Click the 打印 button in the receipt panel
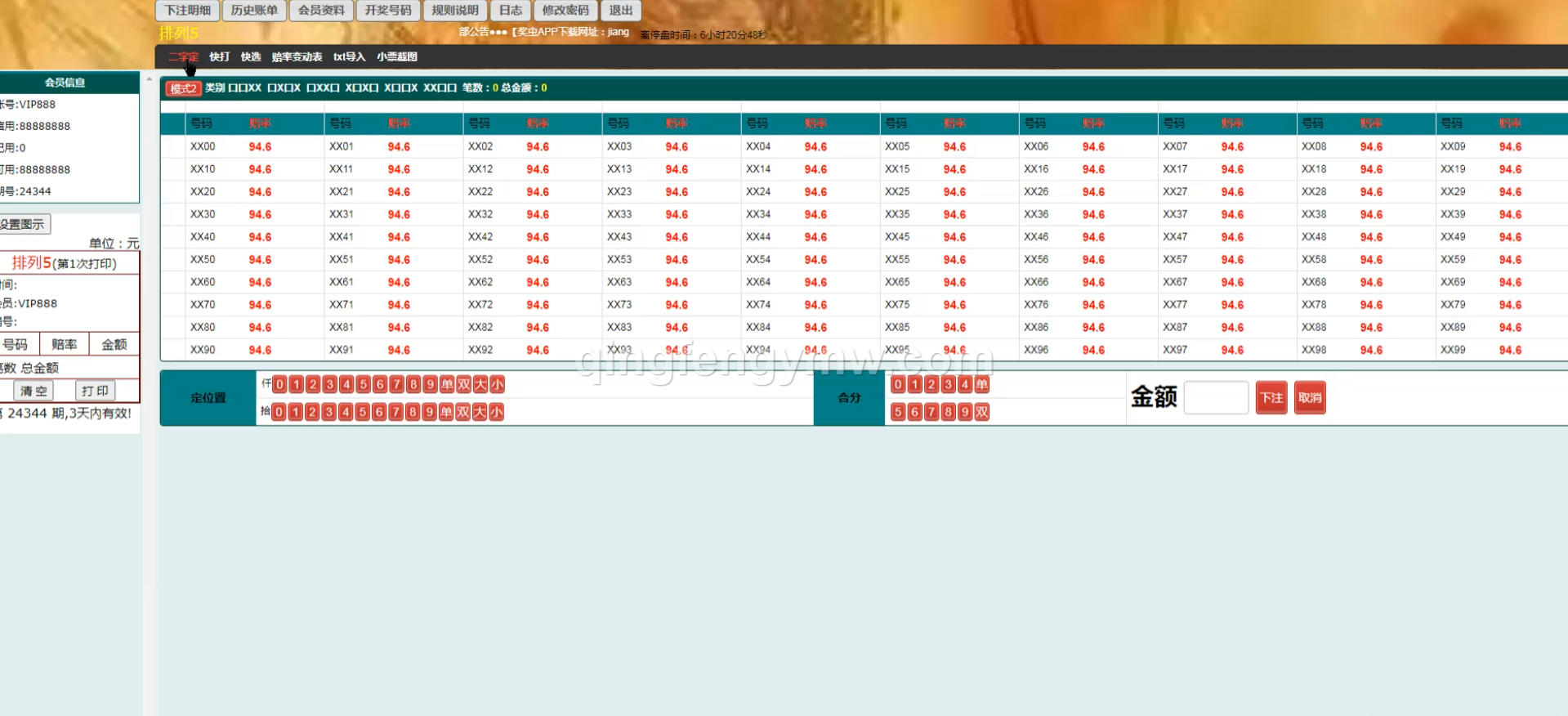The width and height of the screenshot is (1568, 716). point(95,391)
